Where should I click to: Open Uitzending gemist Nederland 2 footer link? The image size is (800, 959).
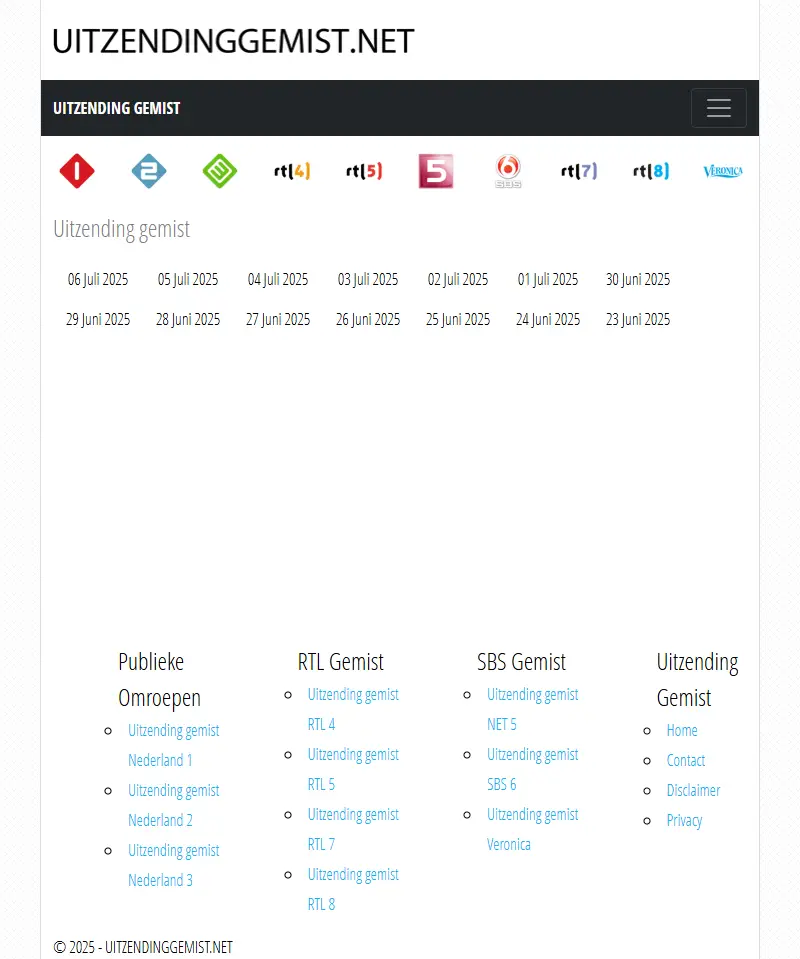(x=174, y=805)
